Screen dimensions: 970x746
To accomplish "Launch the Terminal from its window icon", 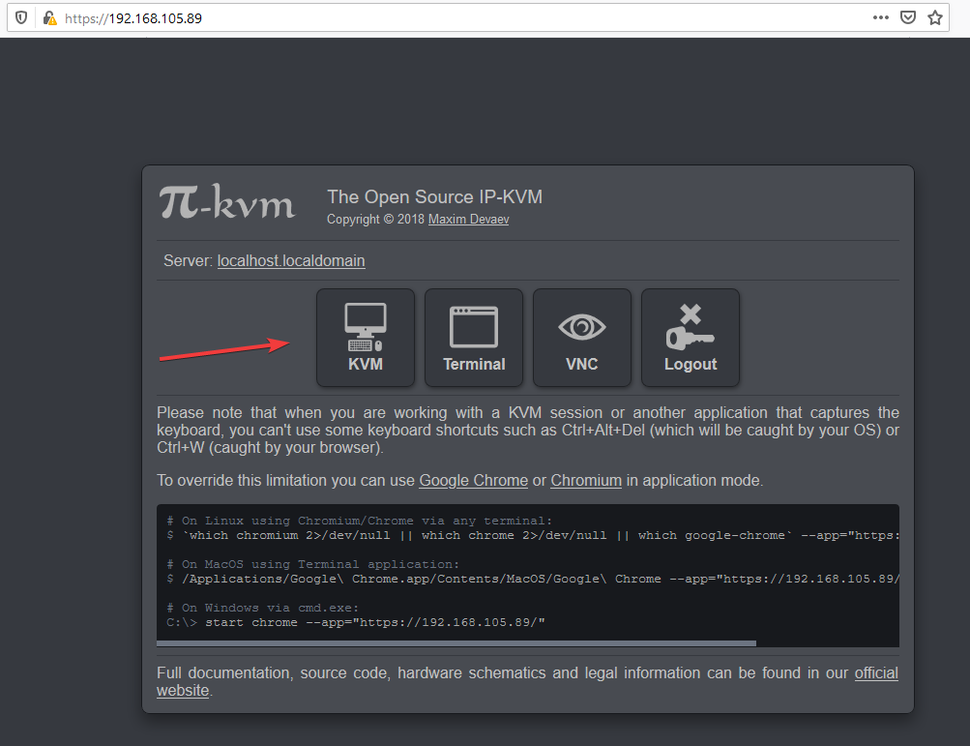I will (473, 325).
